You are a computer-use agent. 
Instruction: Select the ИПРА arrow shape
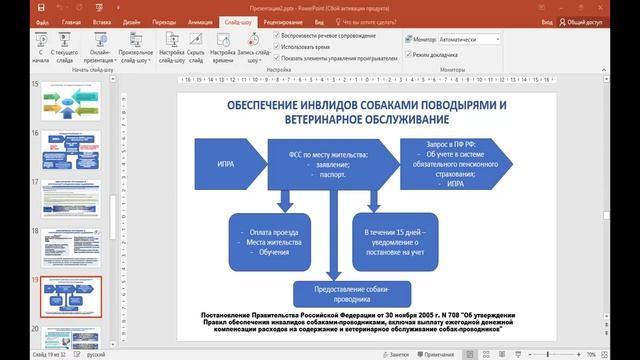click(231, 164)
